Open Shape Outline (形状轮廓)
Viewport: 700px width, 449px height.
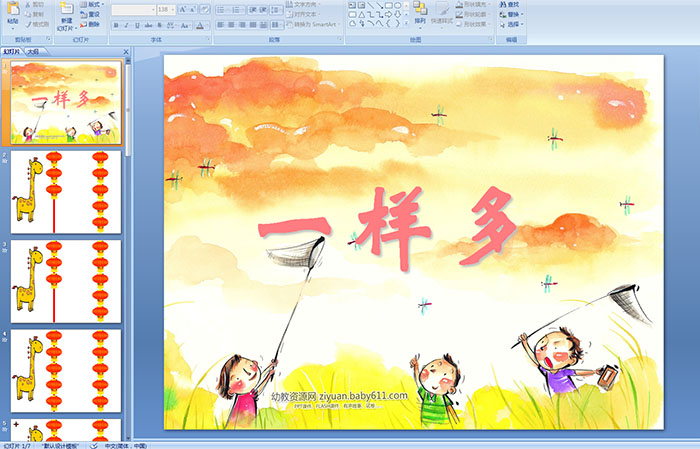click(x=473, y=14)
